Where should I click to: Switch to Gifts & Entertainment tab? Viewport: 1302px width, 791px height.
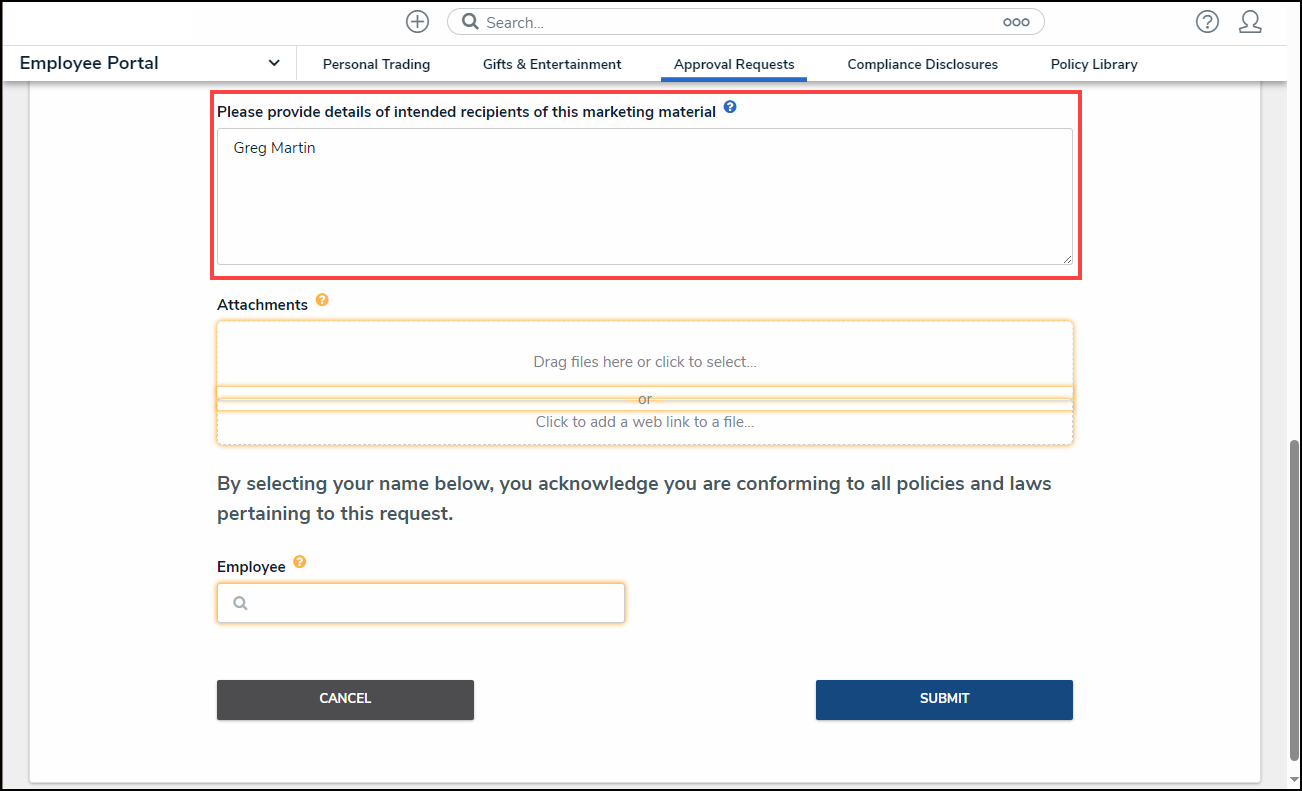pyautogui.click(x=552, y=64)
